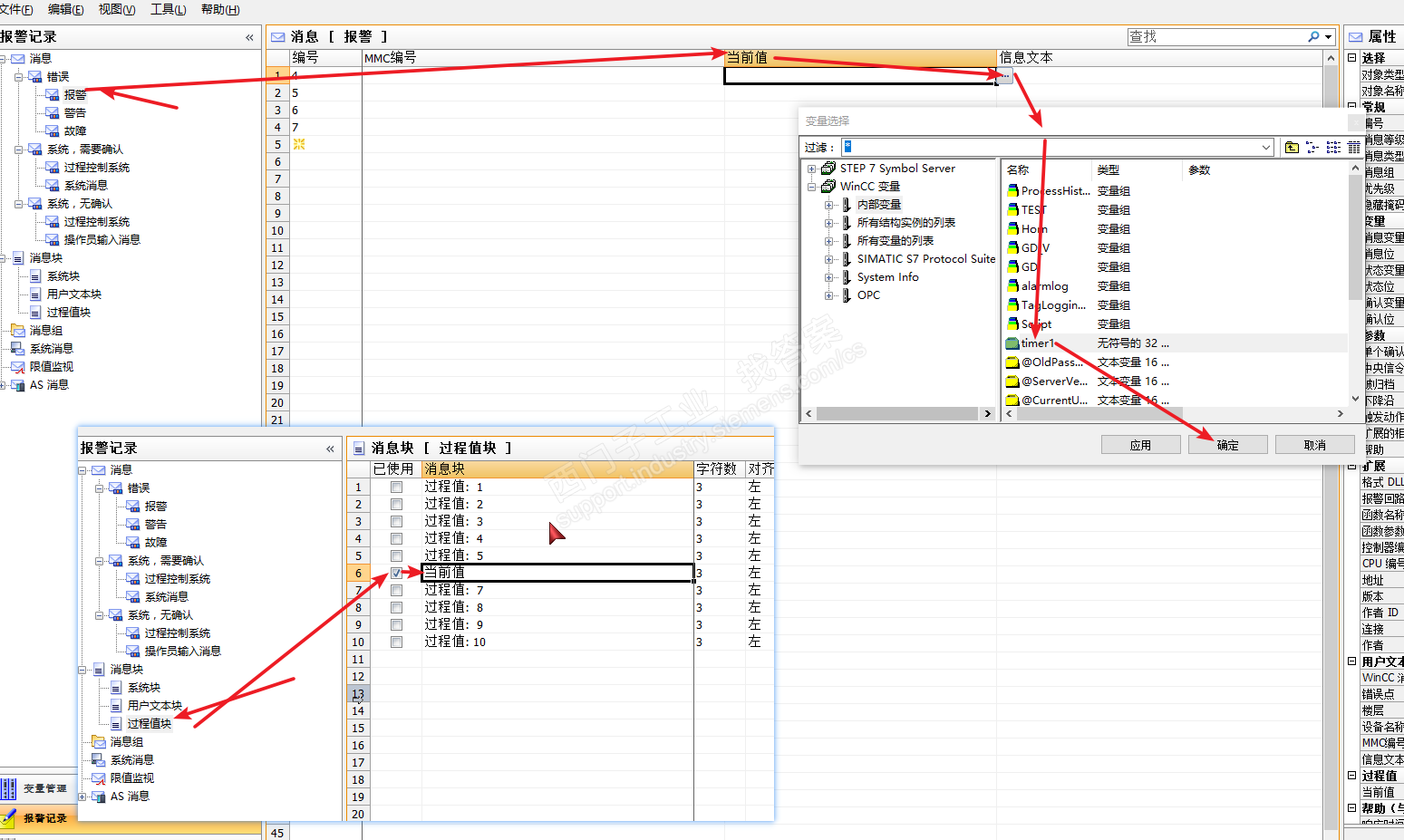Screen dimensions: 1404x840
Task: Click the STEP 7 Symbol Server icon
Action: (828, 169)
